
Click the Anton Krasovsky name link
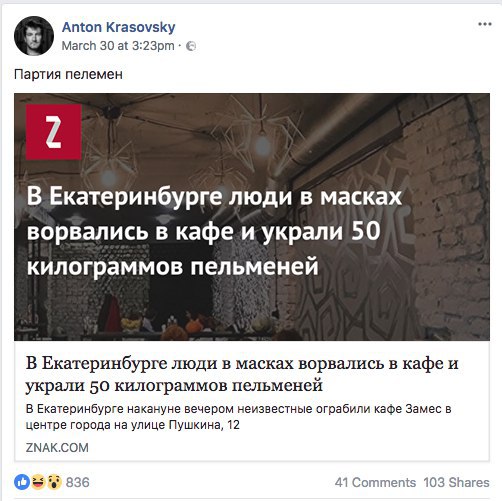[x=119, y=27]
